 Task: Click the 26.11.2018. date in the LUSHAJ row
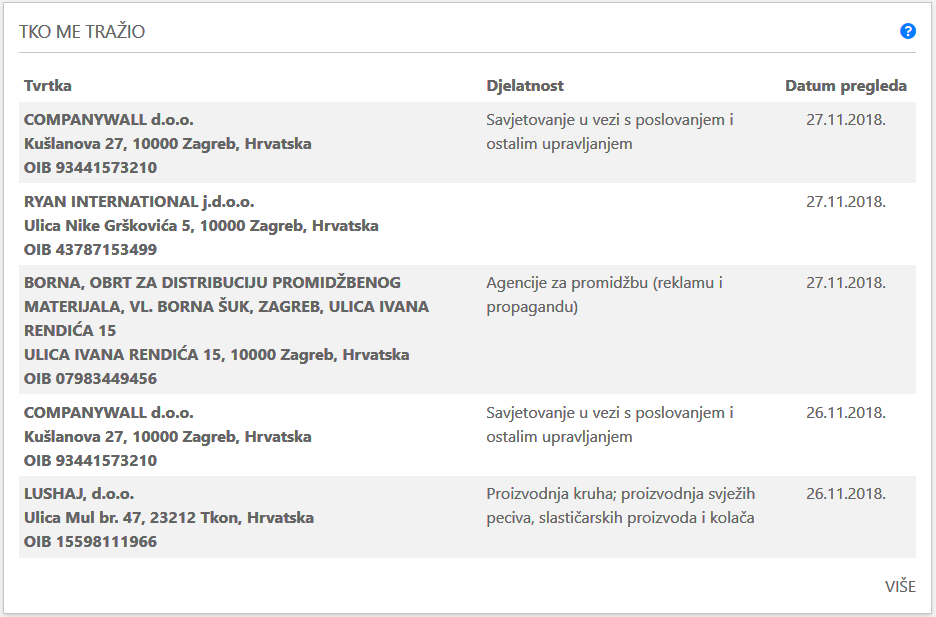(x=846, y=494)
